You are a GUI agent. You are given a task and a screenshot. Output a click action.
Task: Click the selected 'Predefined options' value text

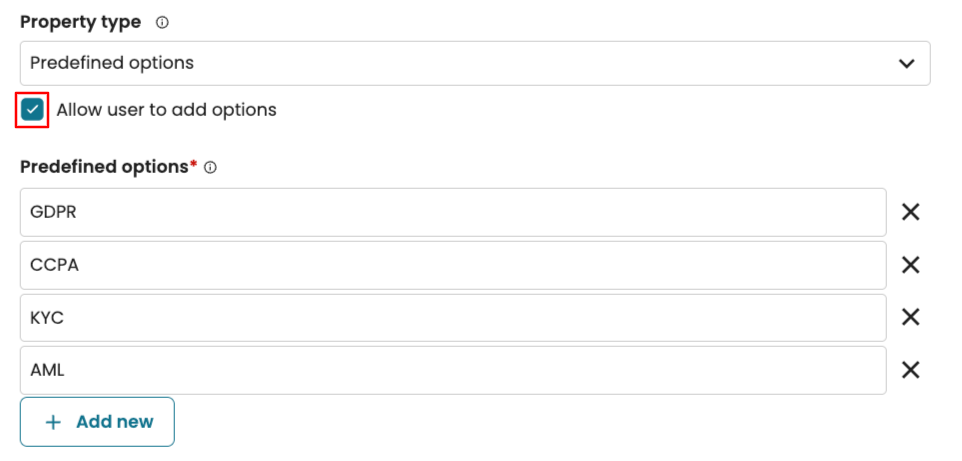112,63
